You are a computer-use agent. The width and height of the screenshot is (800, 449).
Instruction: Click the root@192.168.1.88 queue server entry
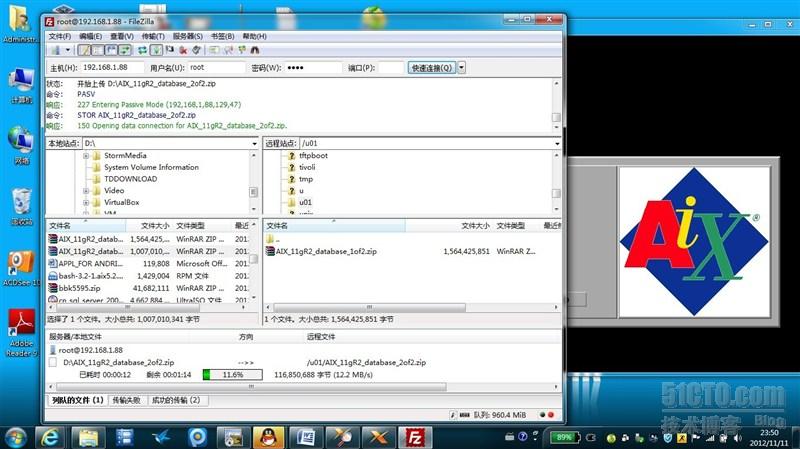pyautogui.click(x=90, y=351)
